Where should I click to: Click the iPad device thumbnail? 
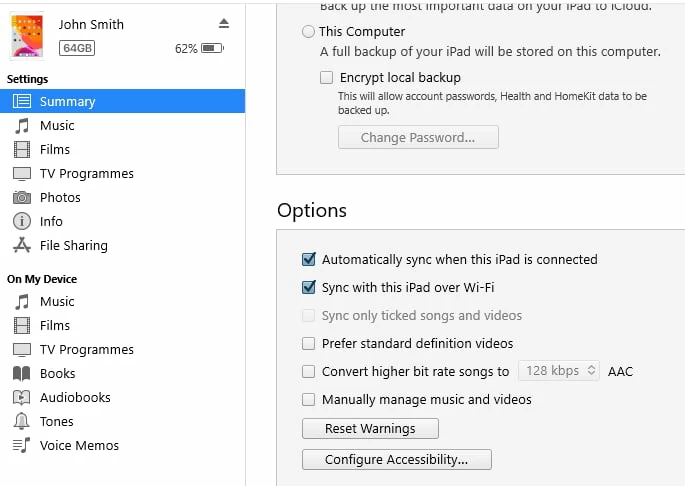coord(28,35)
